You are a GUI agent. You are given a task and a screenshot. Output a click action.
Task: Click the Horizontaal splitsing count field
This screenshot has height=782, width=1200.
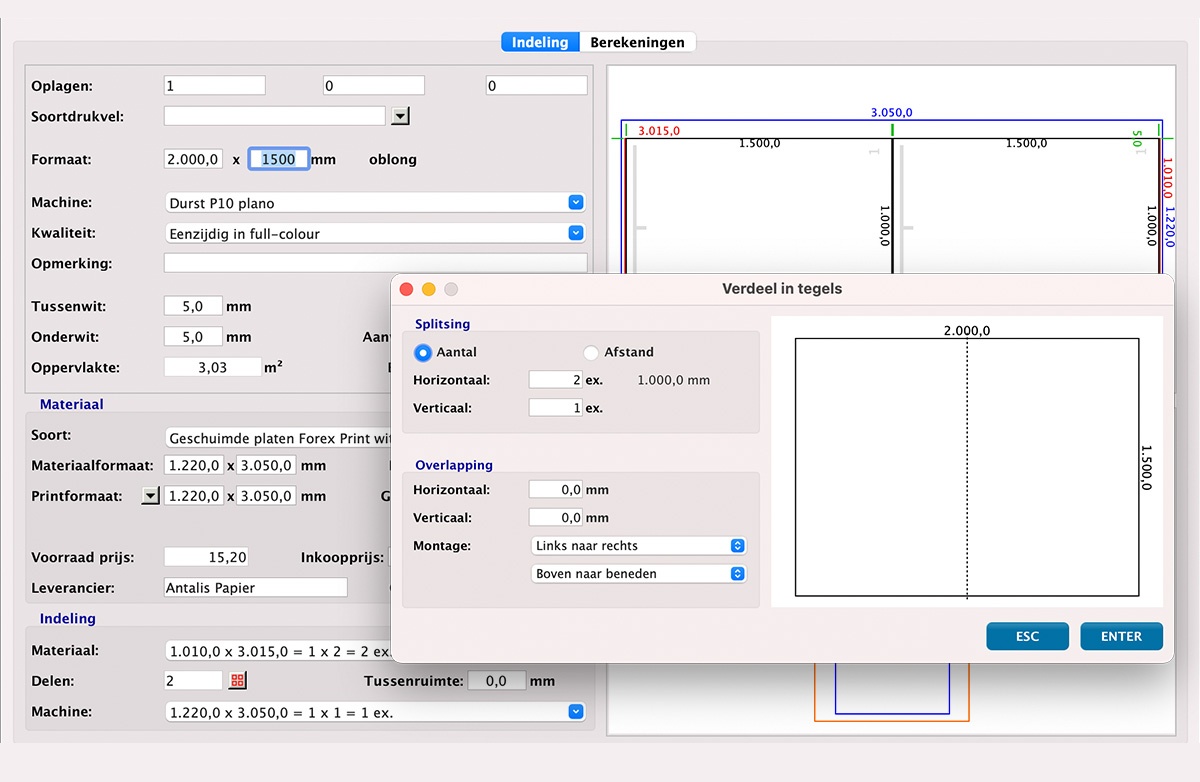(555, 380)
